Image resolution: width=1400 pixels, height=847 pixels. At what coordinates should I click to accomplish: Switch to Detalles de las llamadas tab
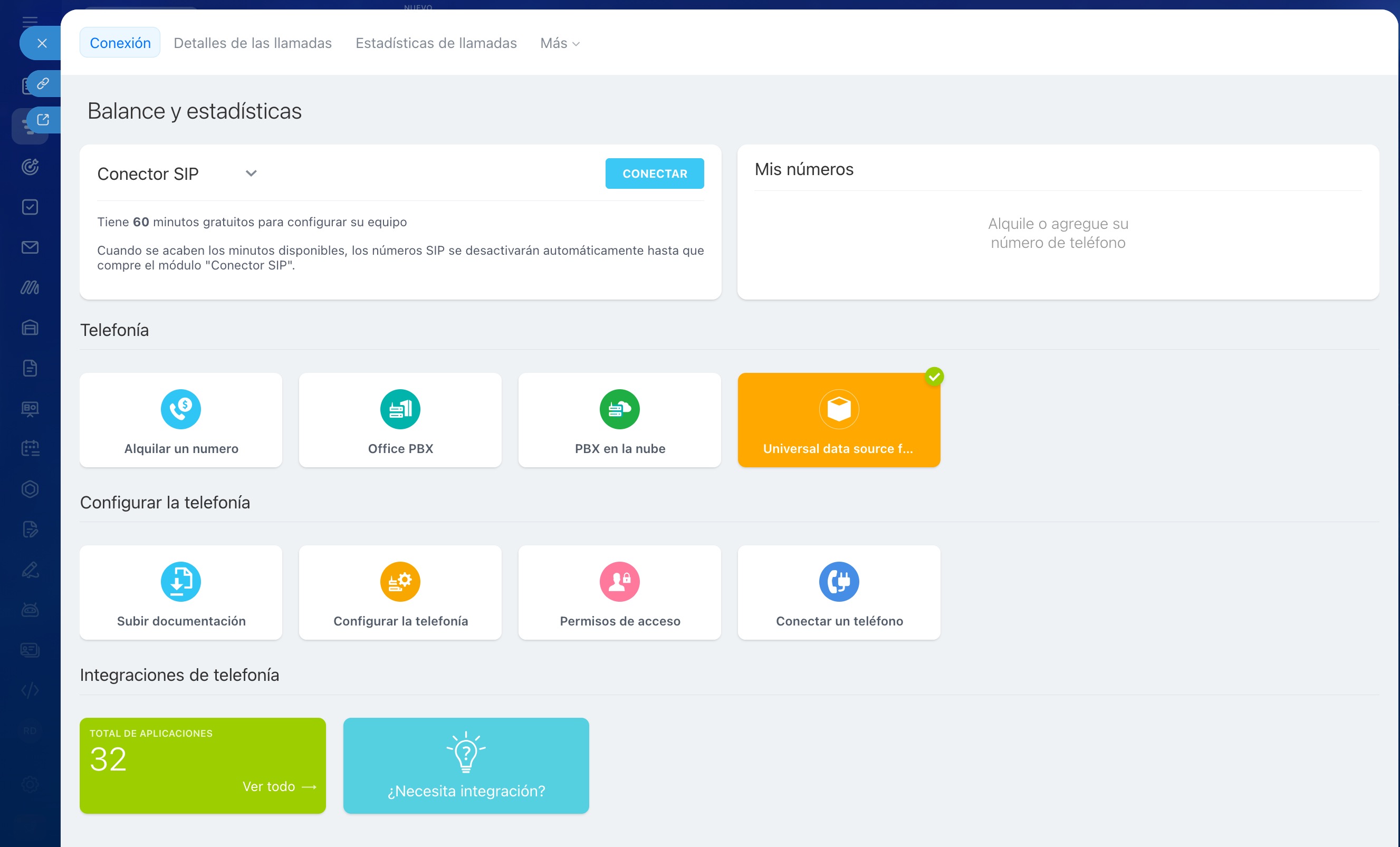pos(252,43)
